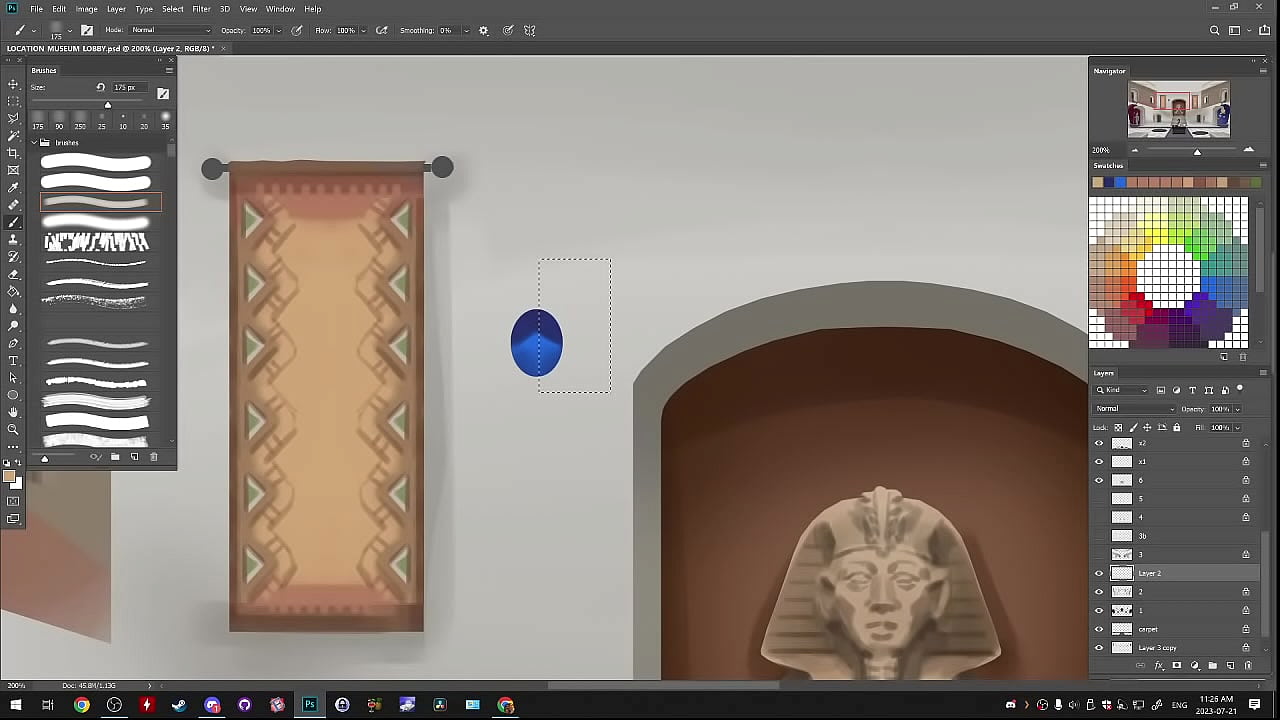1280x720 pixels.
Task: Select the Eyedropper tool
Action: point(13,188)
